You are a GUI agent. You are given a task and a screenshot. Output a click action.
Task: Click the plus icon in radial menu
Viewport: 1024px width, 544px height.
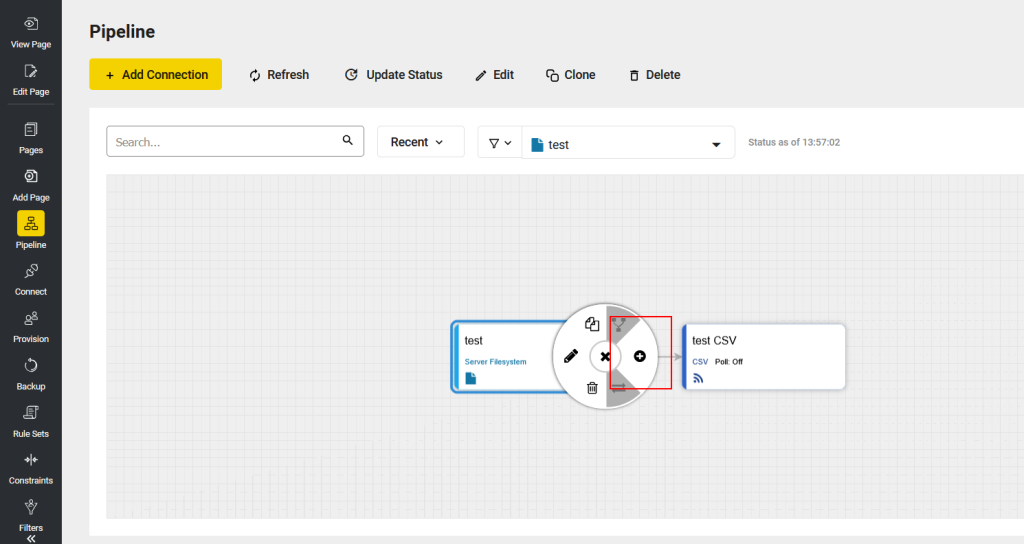click(640, 356)
